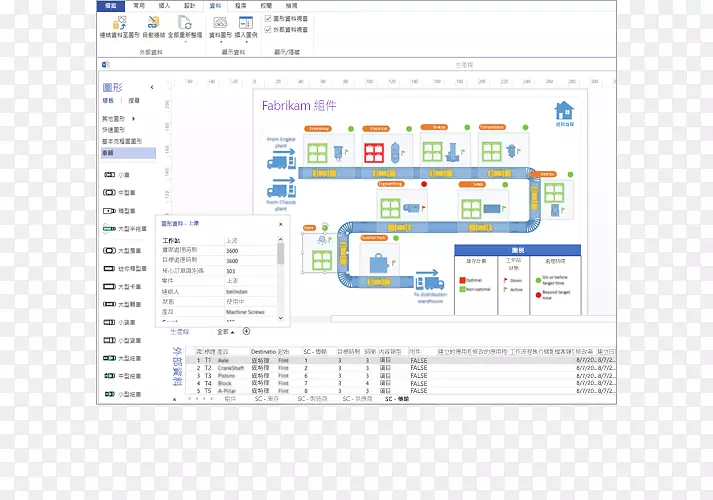
Task: Select the bold active SC data tab
Action: tap(397, 399)
